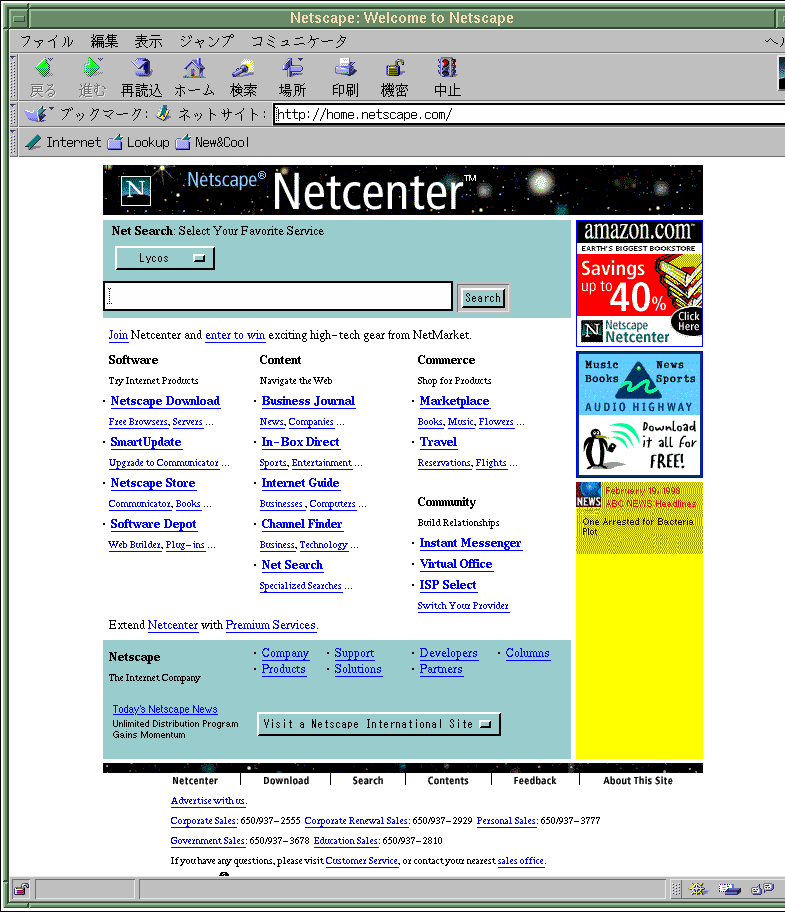The height and width of the screenshot is (912, 785).
Task: Open the amazon.com Savings banner ad
Action: pos(639,283)
